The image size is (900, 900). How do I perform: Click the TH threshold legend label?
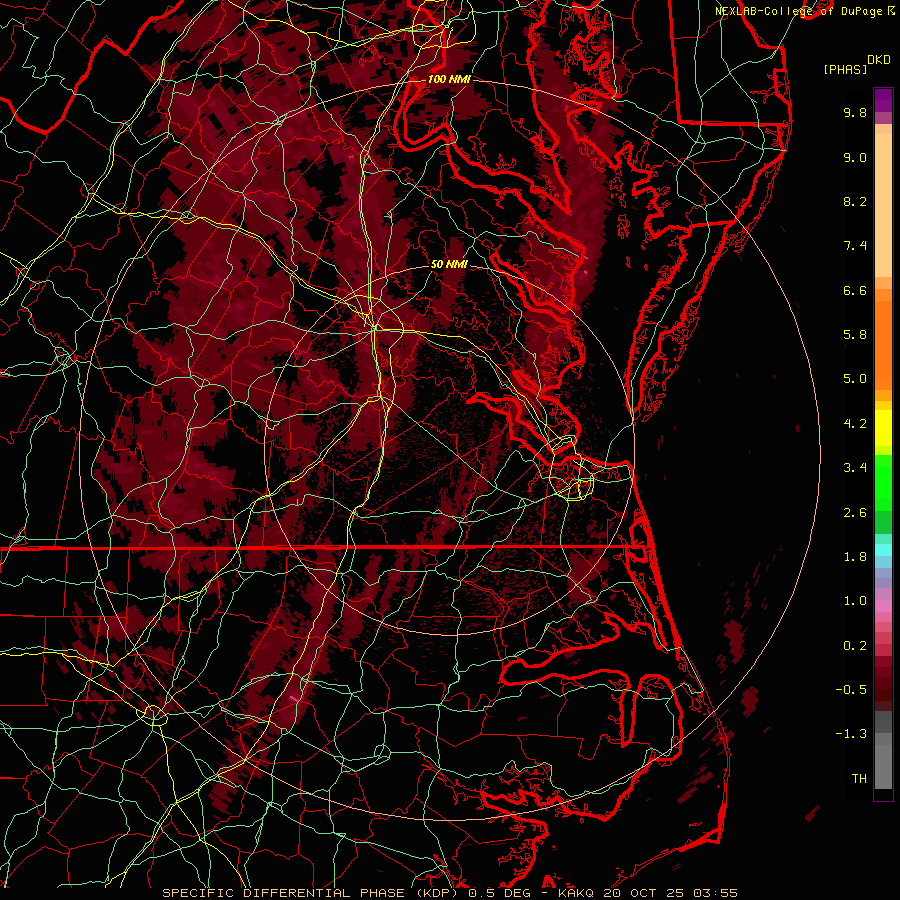click(x=859, y=779)
